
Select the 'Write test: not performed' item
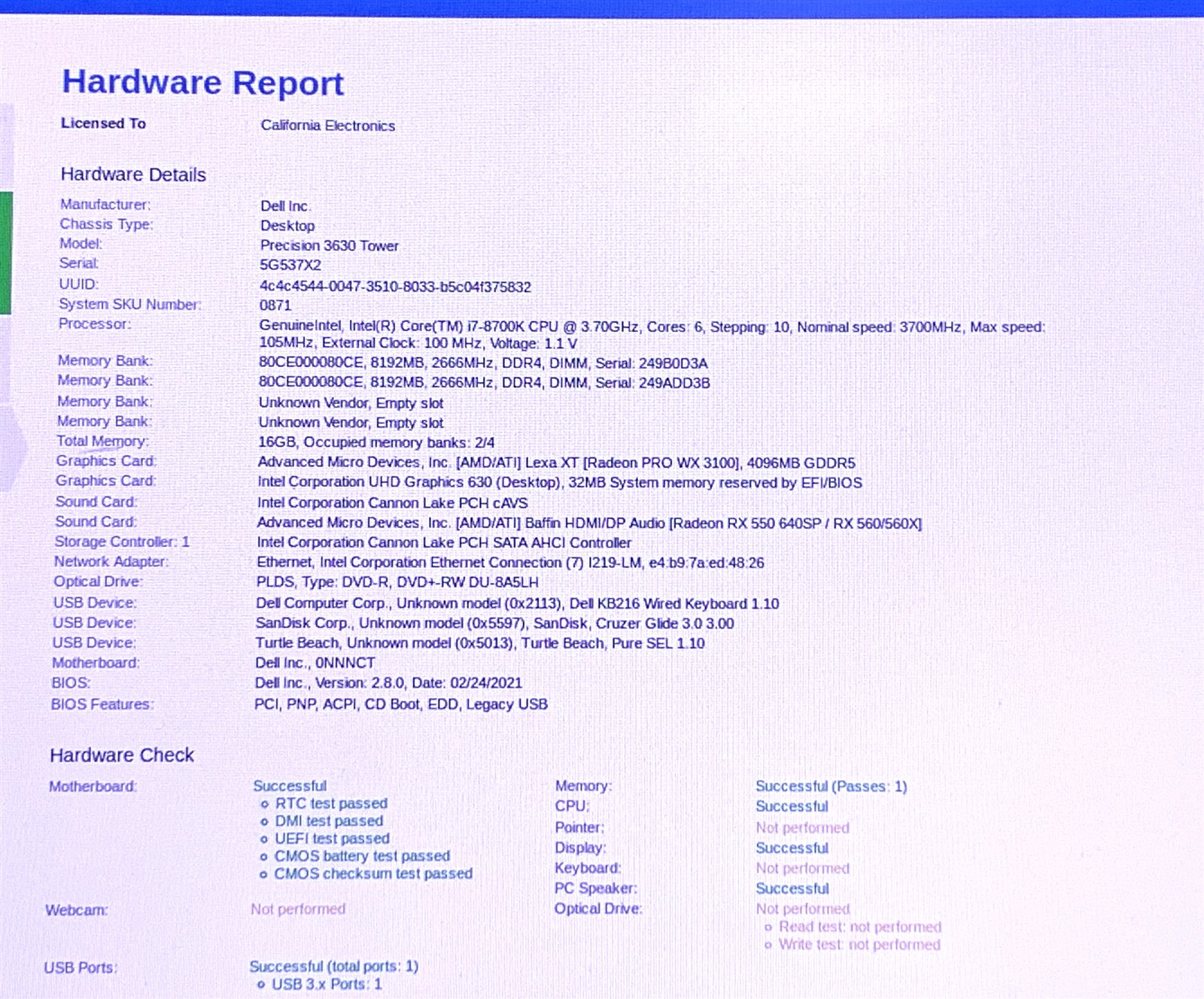click(859, 944)
